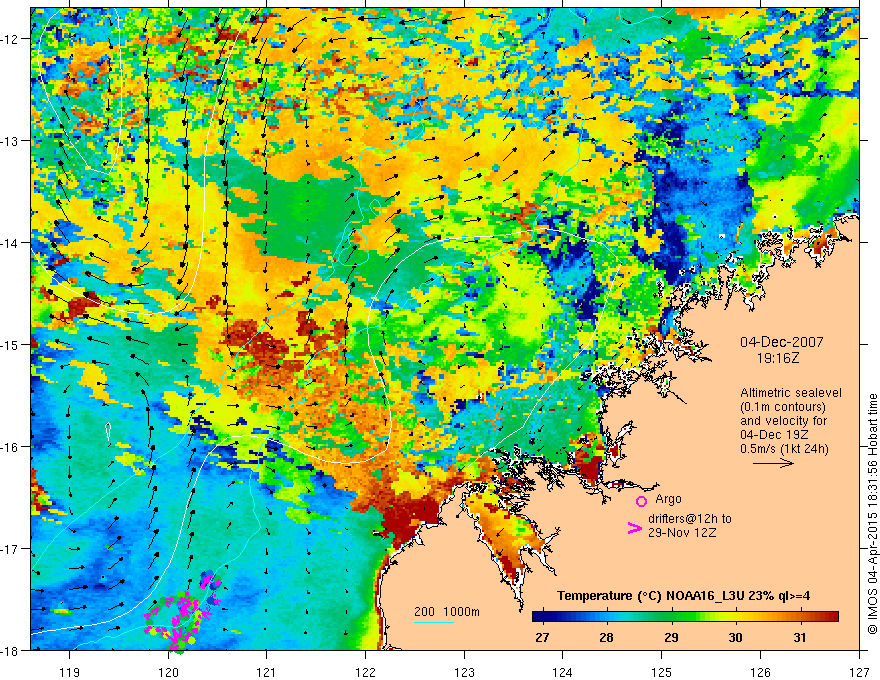This screenshot has height=680, width=880.
Task: Click the longitude axis label 123
Action: click(464, 672)
